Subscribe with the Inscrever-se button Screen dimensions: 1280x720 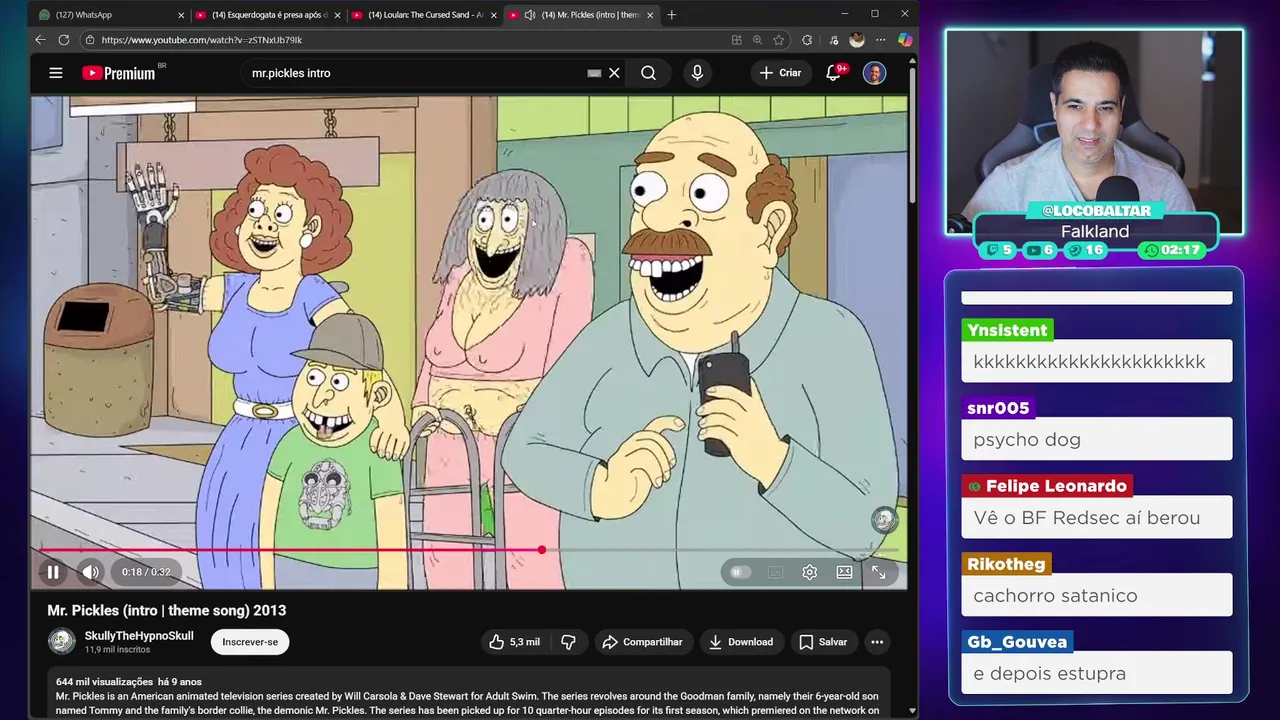pyautogui.click(x=250, y=642)
